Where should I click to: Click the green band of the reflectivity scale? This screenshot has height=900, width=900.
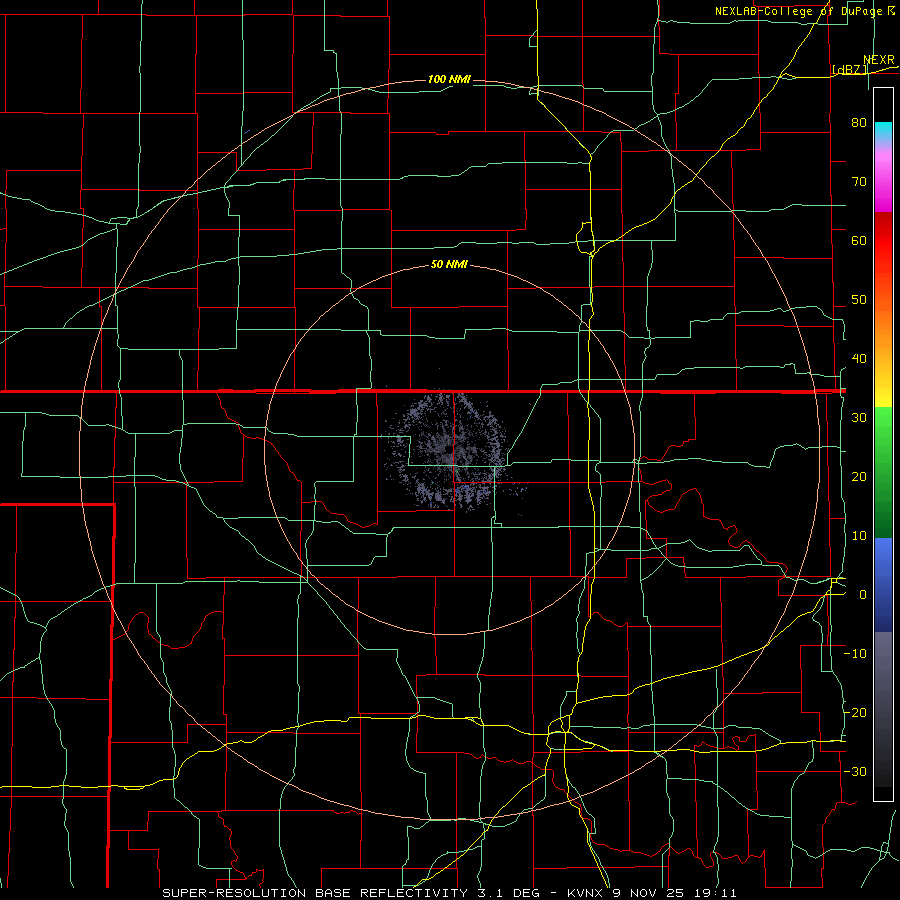click(883, 472)
